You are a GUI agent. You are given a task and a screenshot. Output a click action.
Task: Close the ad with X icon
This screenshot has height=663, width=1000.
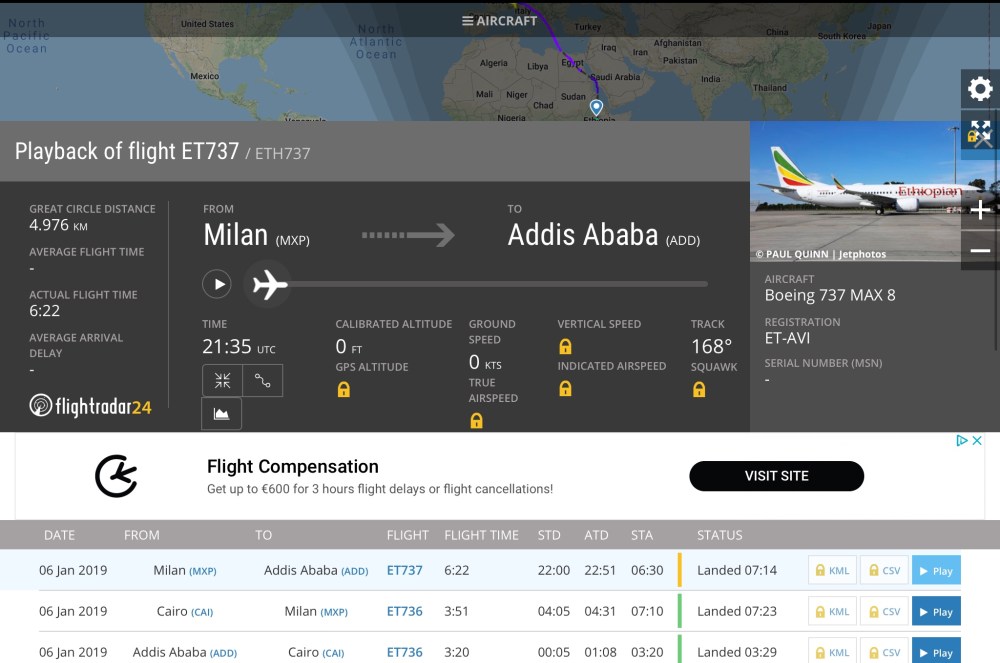point(977,441)
